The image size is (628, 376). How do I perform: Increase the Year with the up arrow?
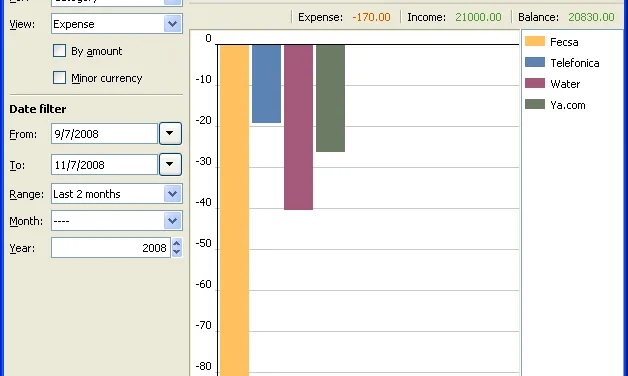(177, 243)
